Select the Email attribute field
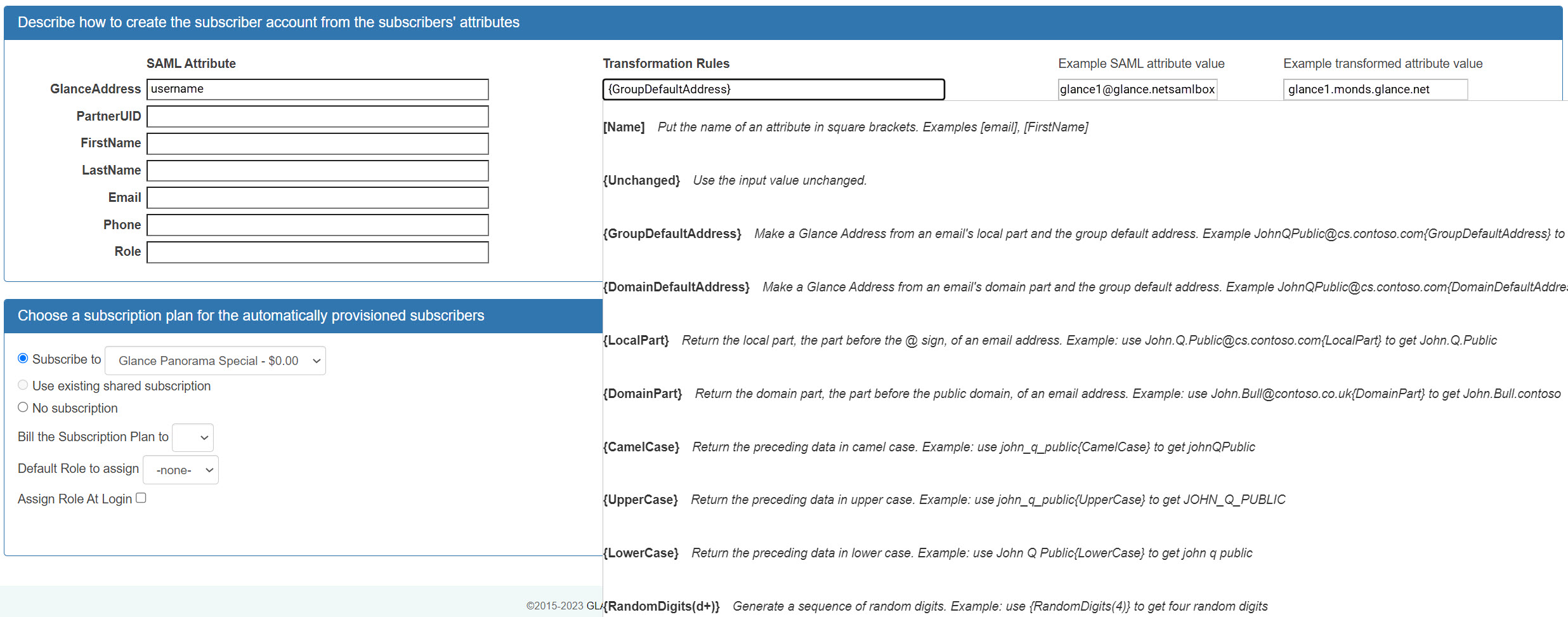 point(317,198)
